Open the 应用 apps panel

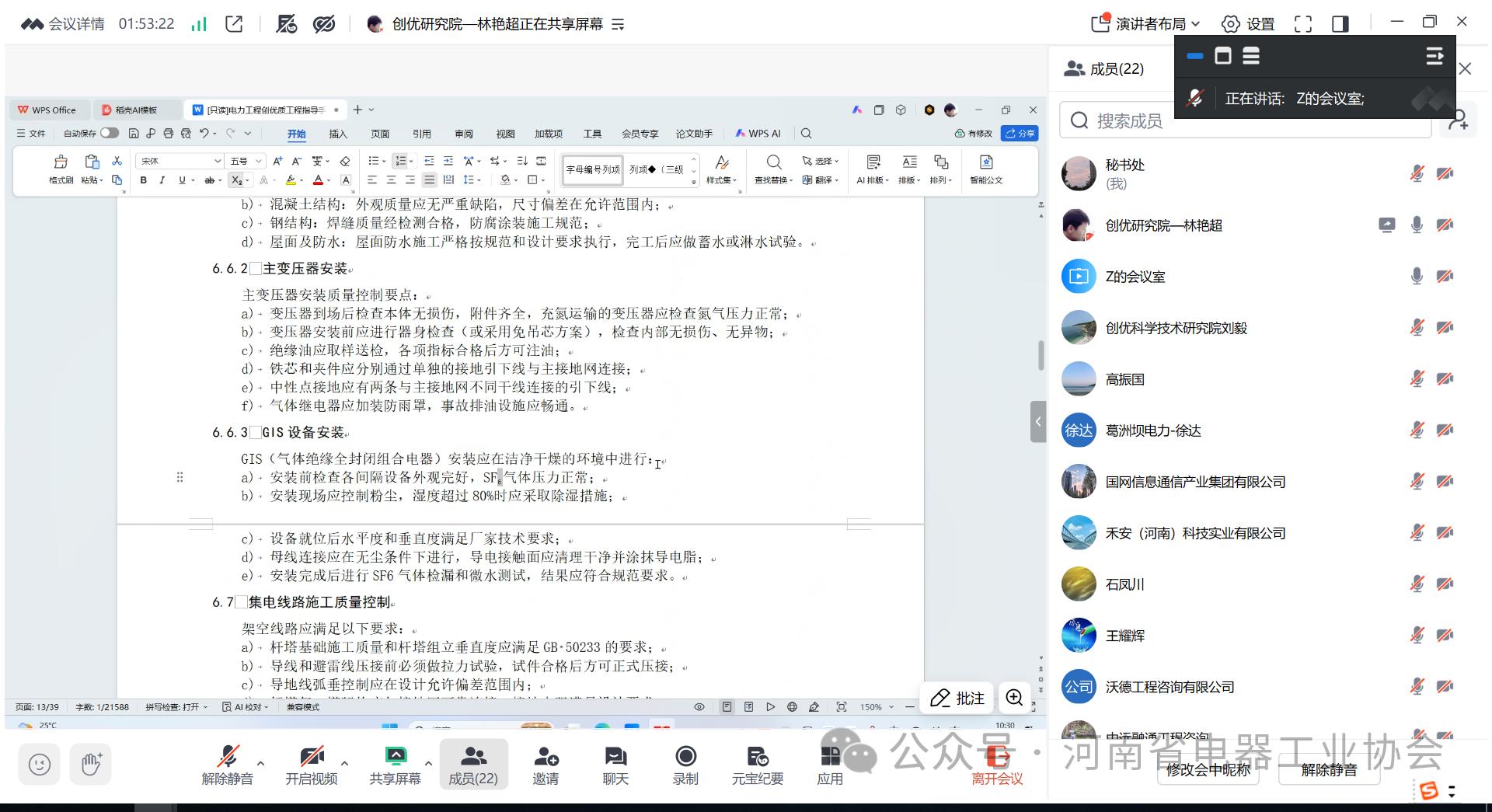click(x=830, y=765)
